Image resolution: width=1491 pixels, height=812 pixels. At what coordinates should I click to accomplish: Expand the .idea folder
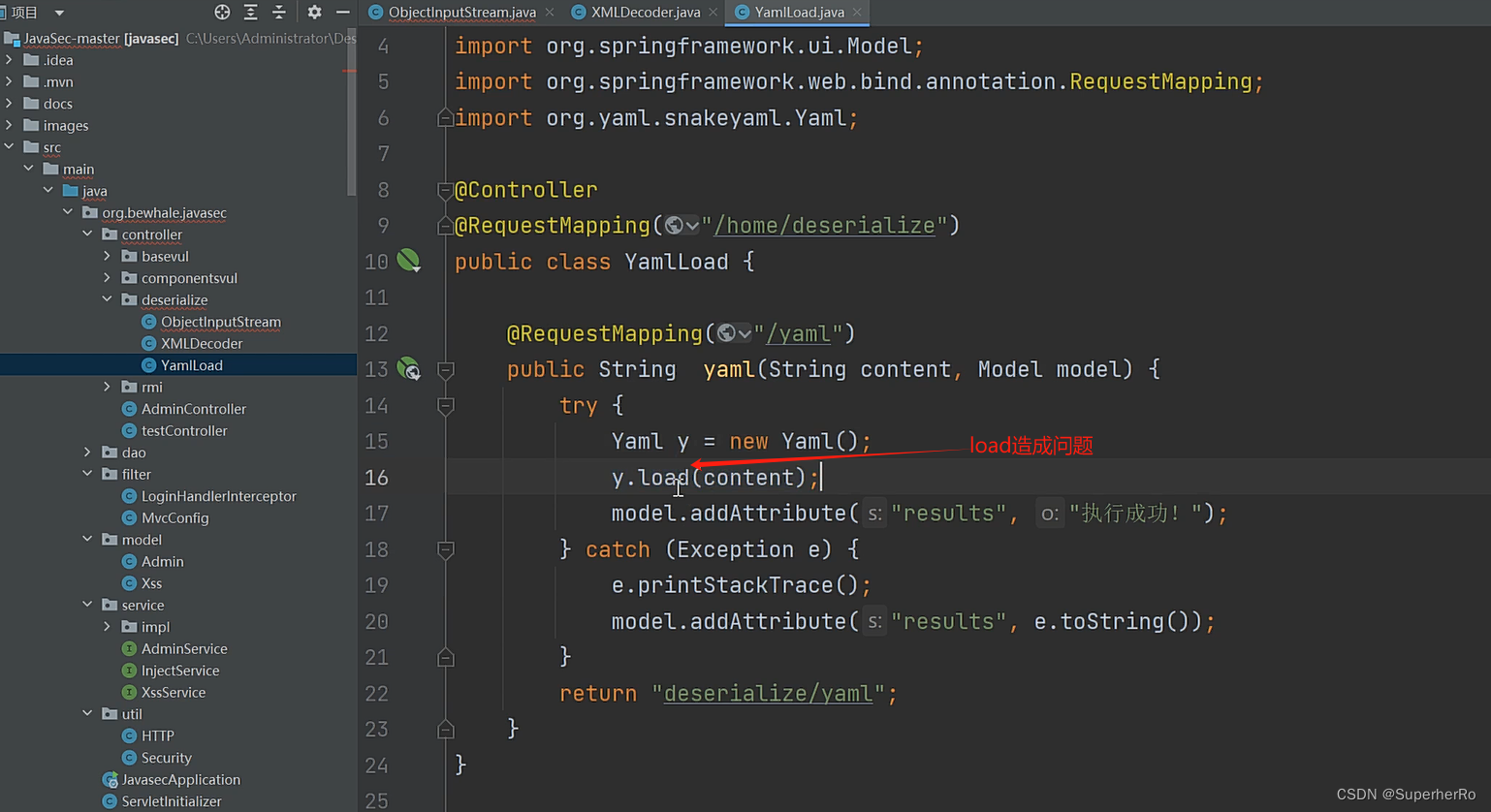click(x=10, y=60)
